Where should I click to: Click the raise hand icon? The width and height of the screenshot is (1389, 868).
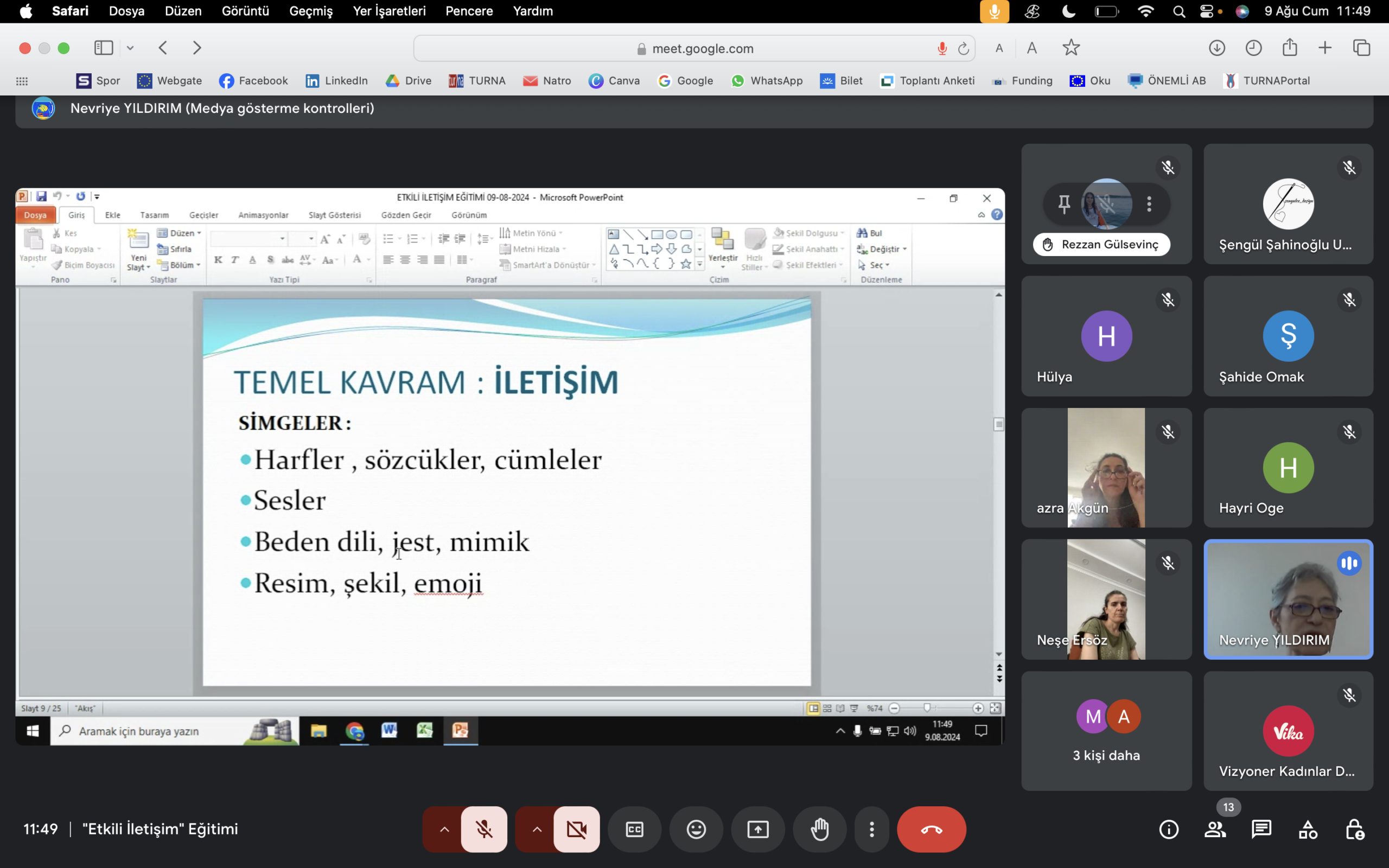pyautogui.click(x=819, y=829)
